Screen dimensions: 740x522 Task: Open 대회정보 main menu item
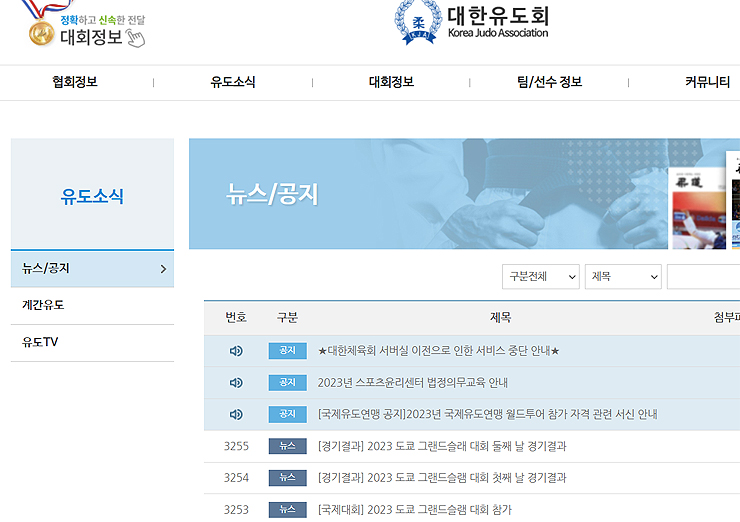pyautogui.click(x=391, y=82)
